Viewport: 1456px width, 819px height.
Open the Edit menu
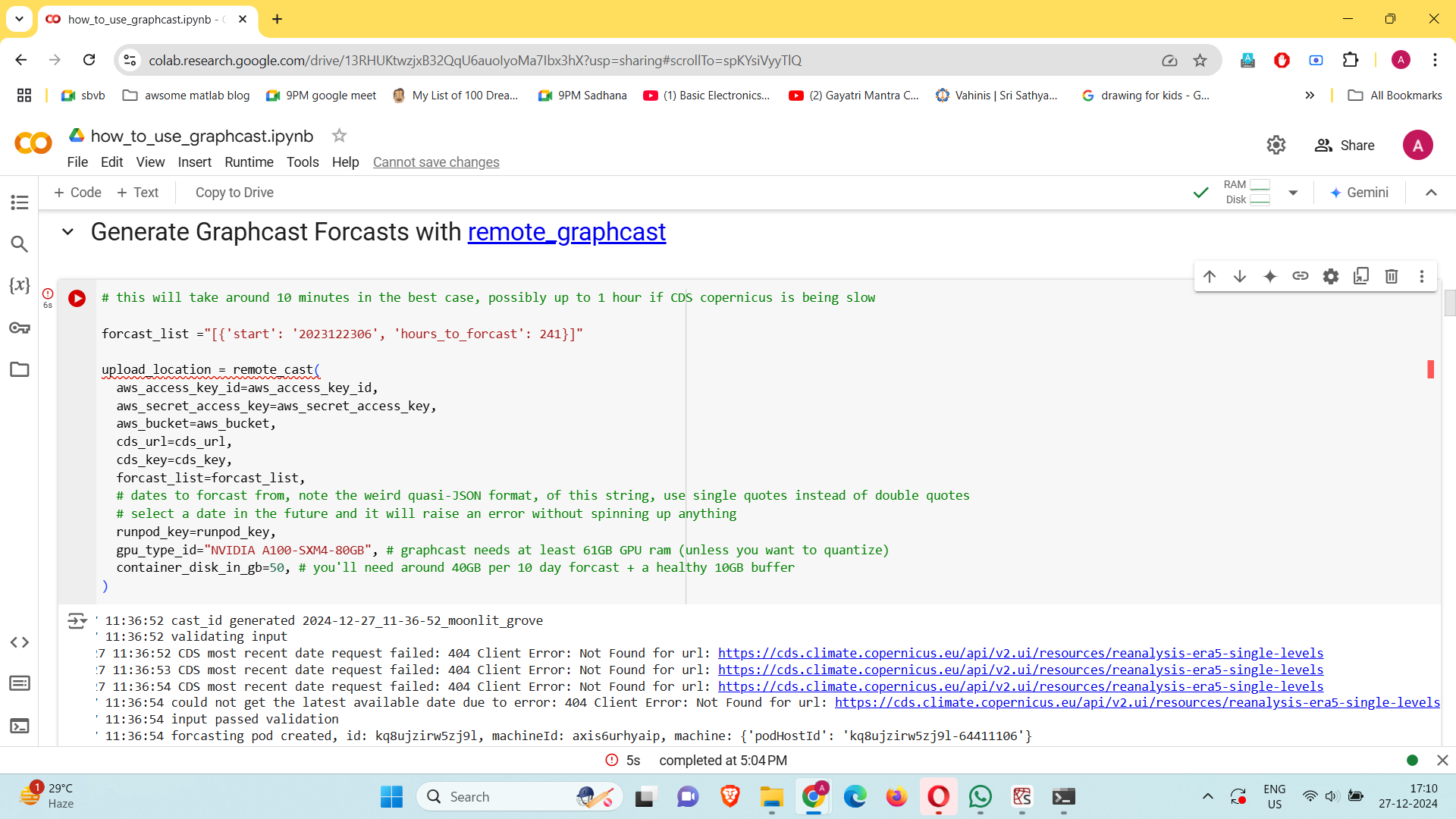pyautogui.click(x=111, y=162)
